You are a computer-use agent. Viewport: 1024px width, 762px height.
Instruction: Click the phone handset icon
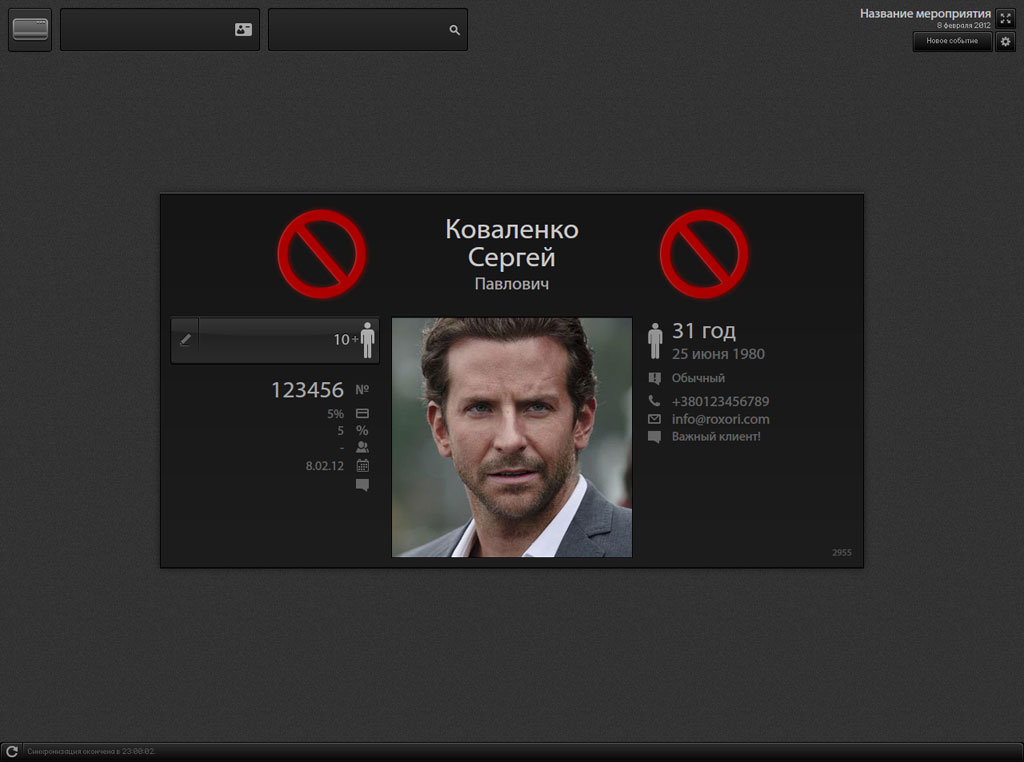[x=654, y=401]
